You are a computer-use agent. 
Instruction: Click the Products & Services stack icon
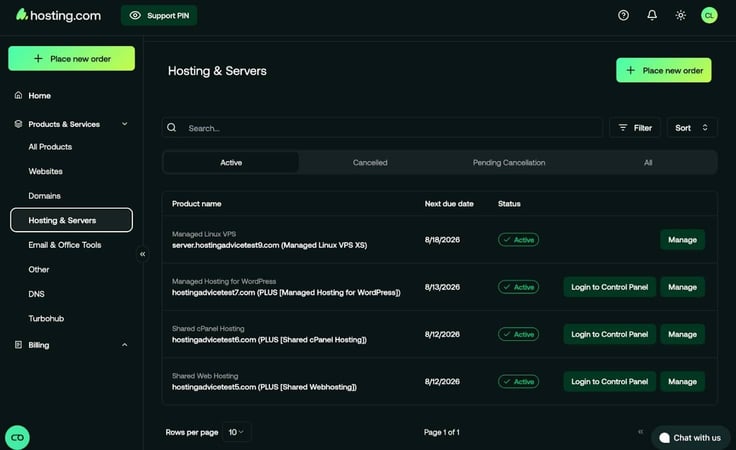tap(18, 124)
